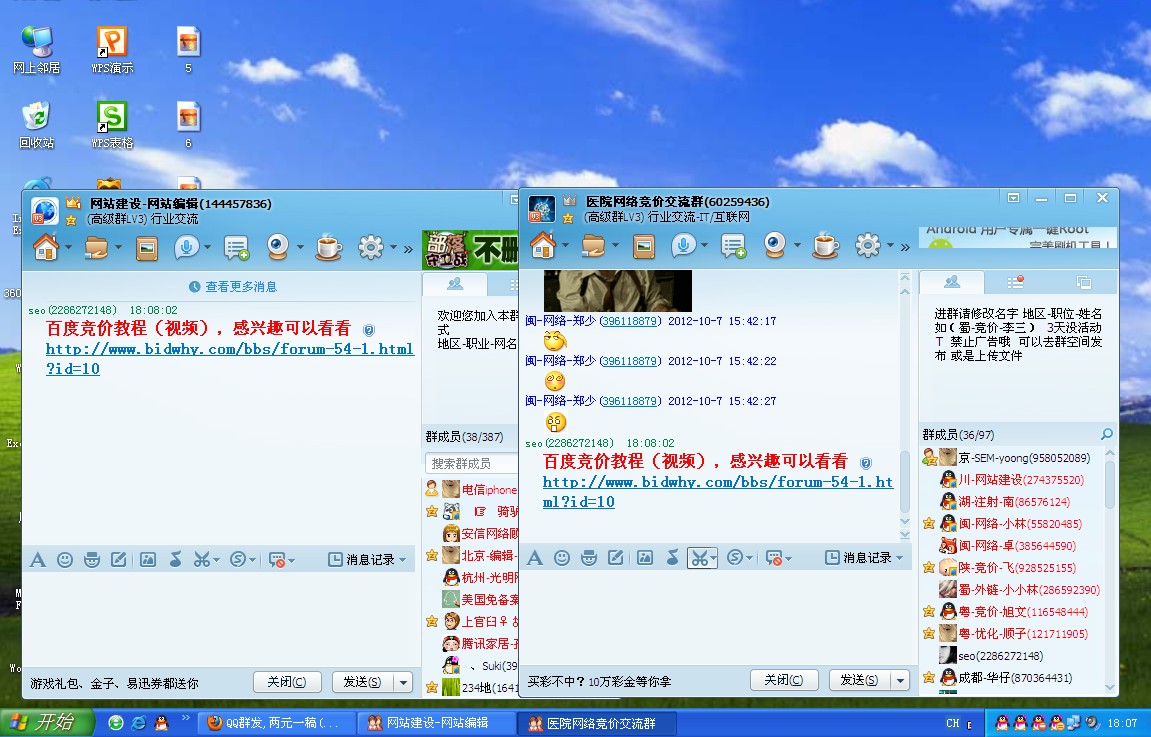Click coffee cup icon in 网站建设-网站编辑 toolbar

click(x=327, y=247)
